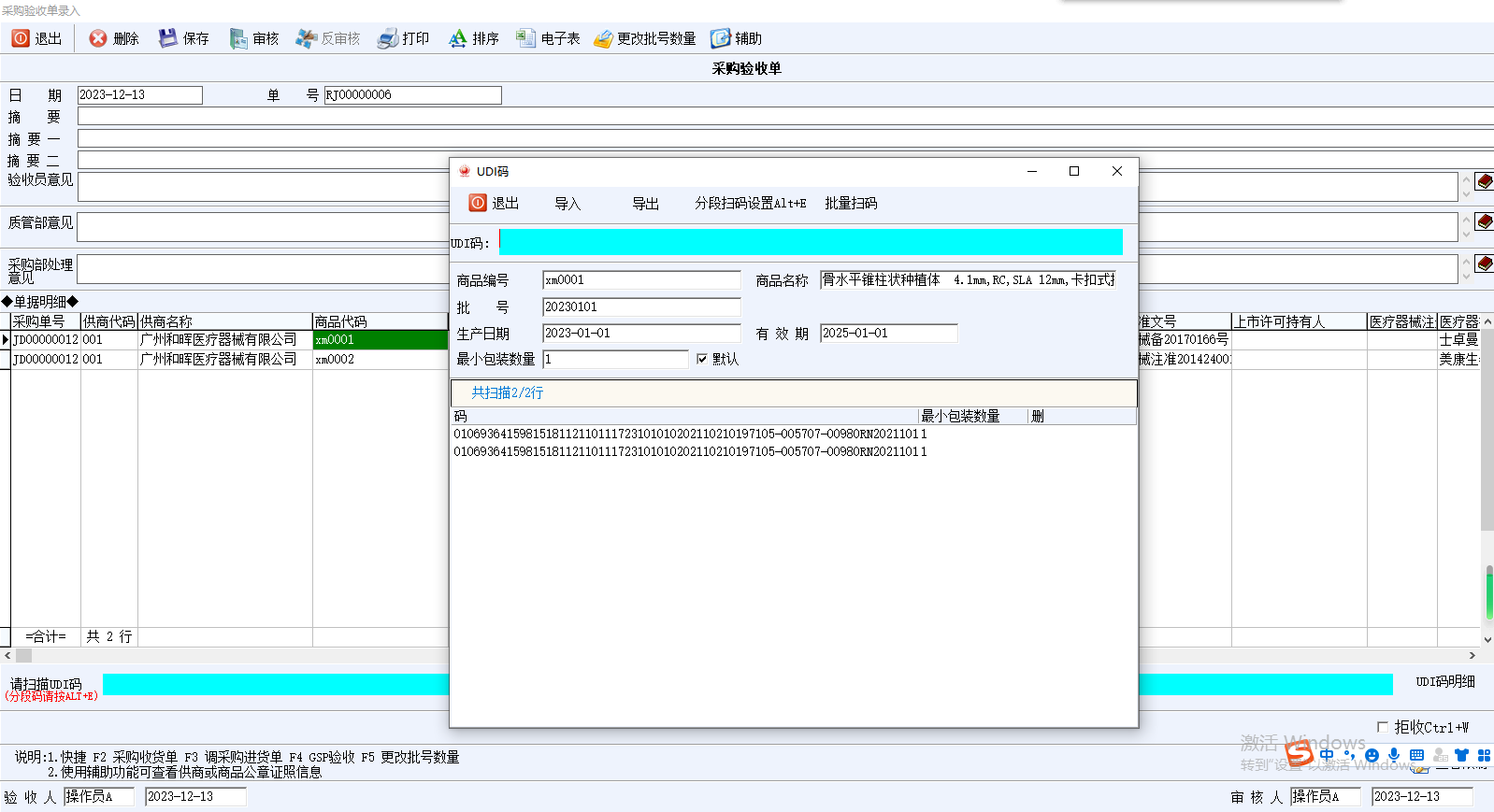Click the up arrow of 验收员意见 text box

[1466, 178]
